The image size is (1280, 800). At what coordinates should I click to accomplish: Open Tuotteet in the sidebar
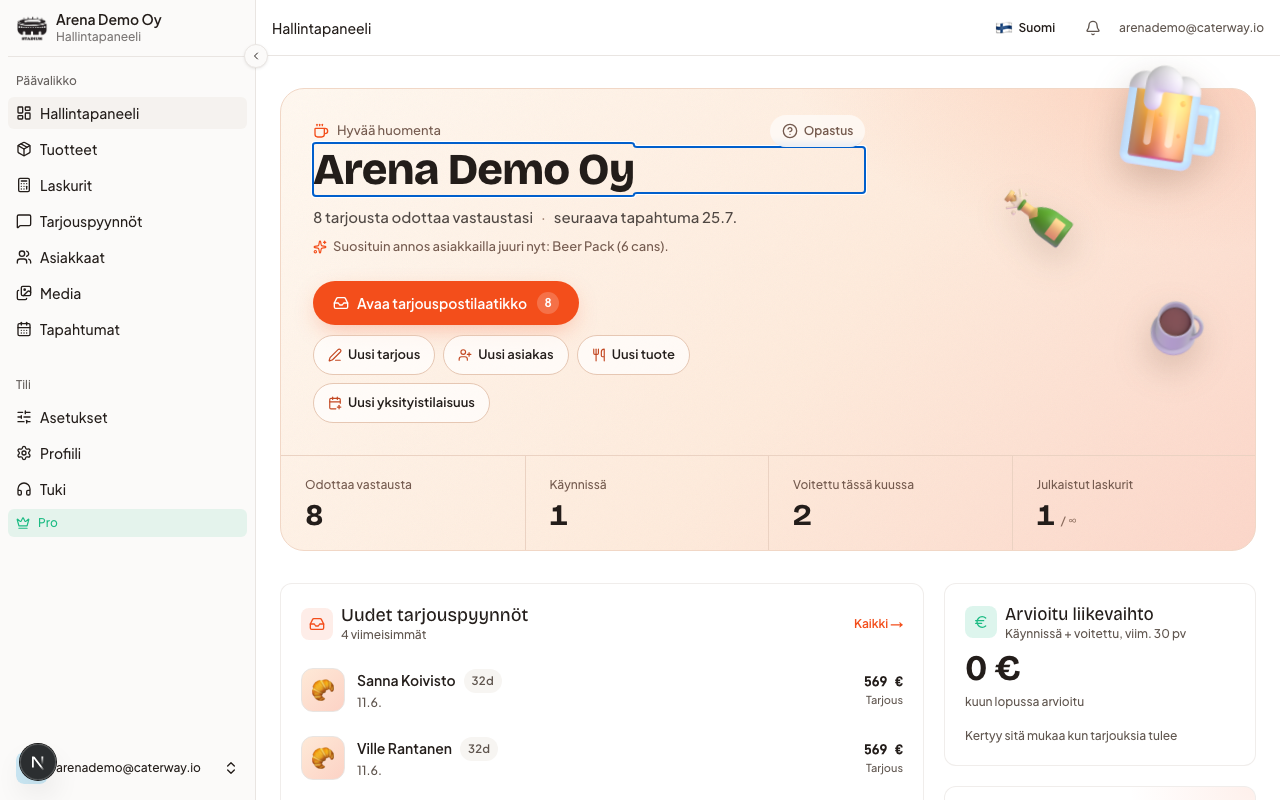pos(127,149)
